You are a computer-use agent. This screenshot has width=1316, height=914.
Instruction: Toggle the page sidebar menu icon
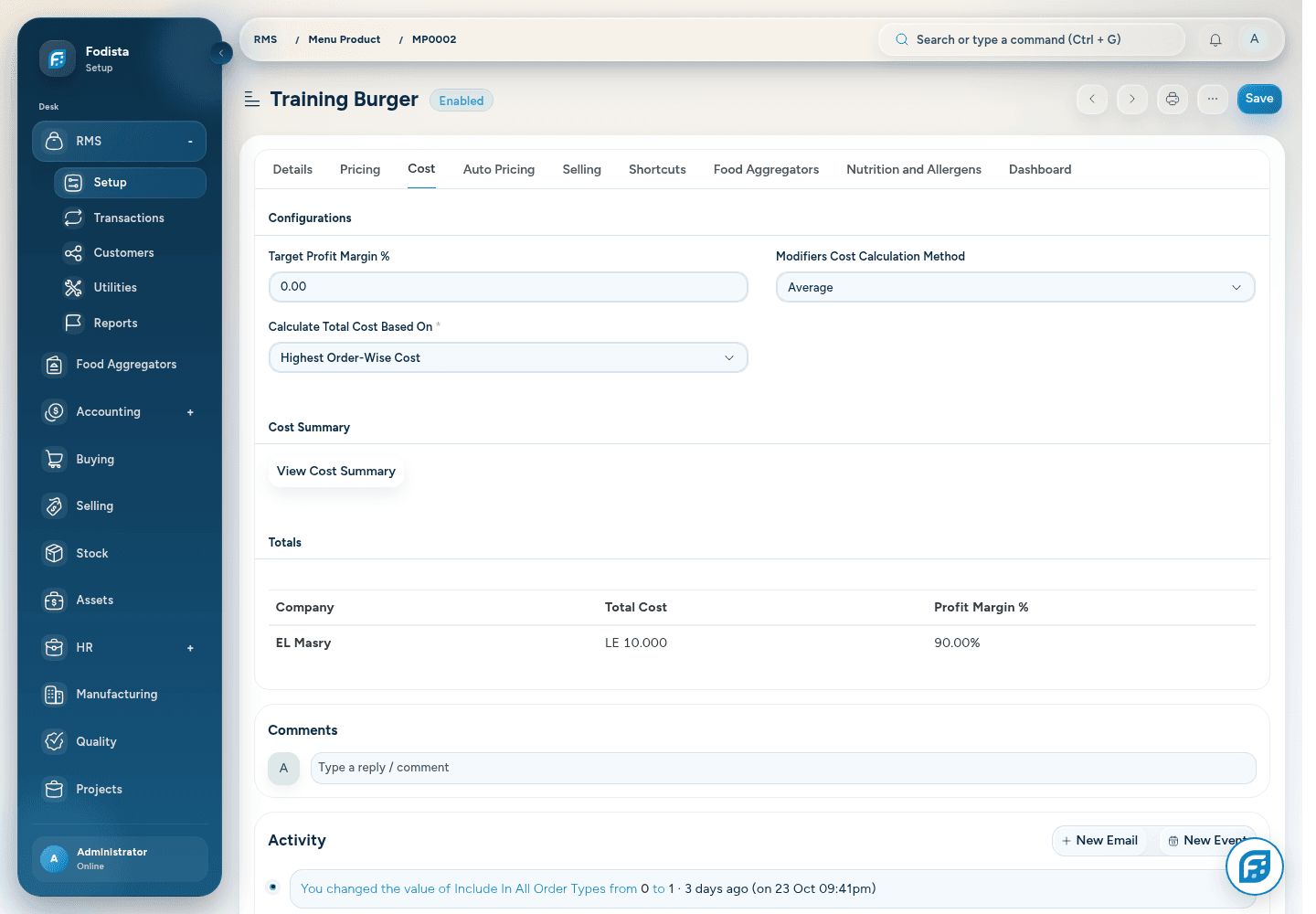(x=252, y=100)
